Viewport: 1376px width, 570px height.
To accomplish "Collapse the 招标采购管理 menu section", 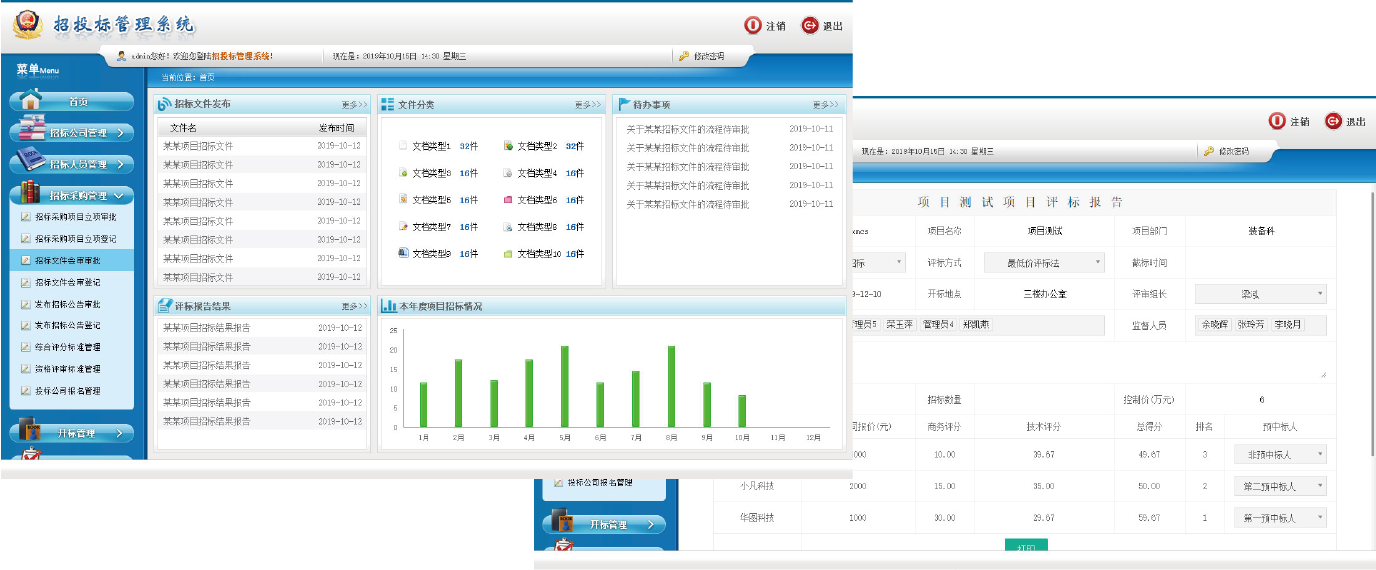I will [x=72, y=195].
